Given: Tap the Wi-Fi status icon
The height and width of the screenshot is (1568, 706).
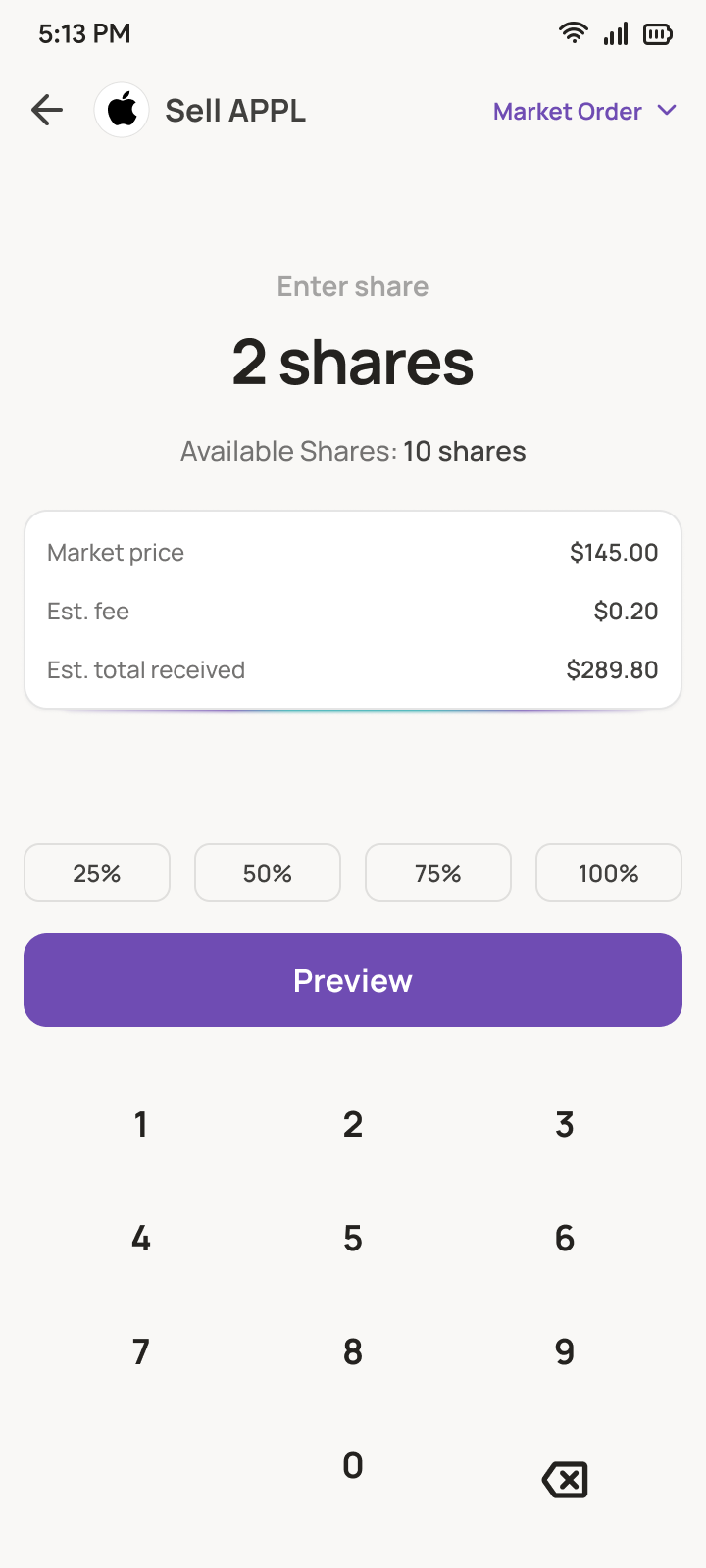Looking at the screenshot, I should [573, 33].
